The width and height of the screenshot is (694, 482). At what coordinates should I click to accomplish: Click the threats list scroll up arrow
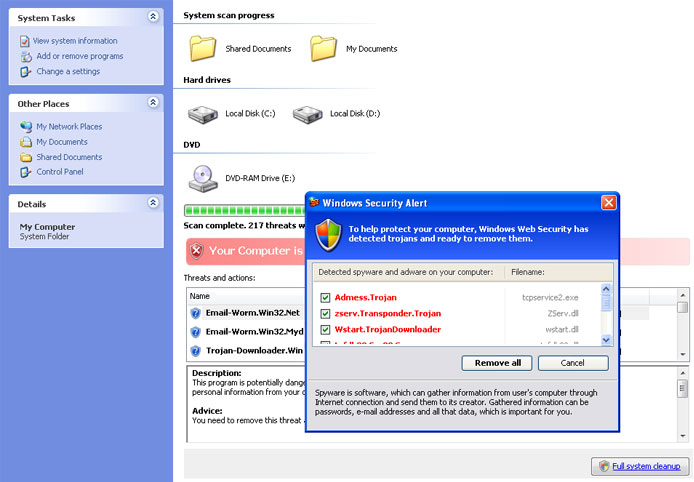click(683, 295)
